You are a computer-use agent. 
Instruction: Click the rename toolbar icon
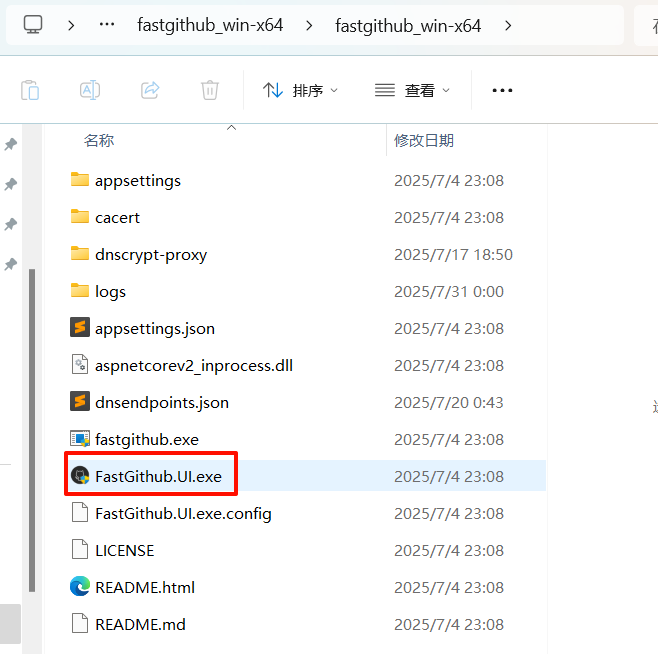[x=90, y=90]
